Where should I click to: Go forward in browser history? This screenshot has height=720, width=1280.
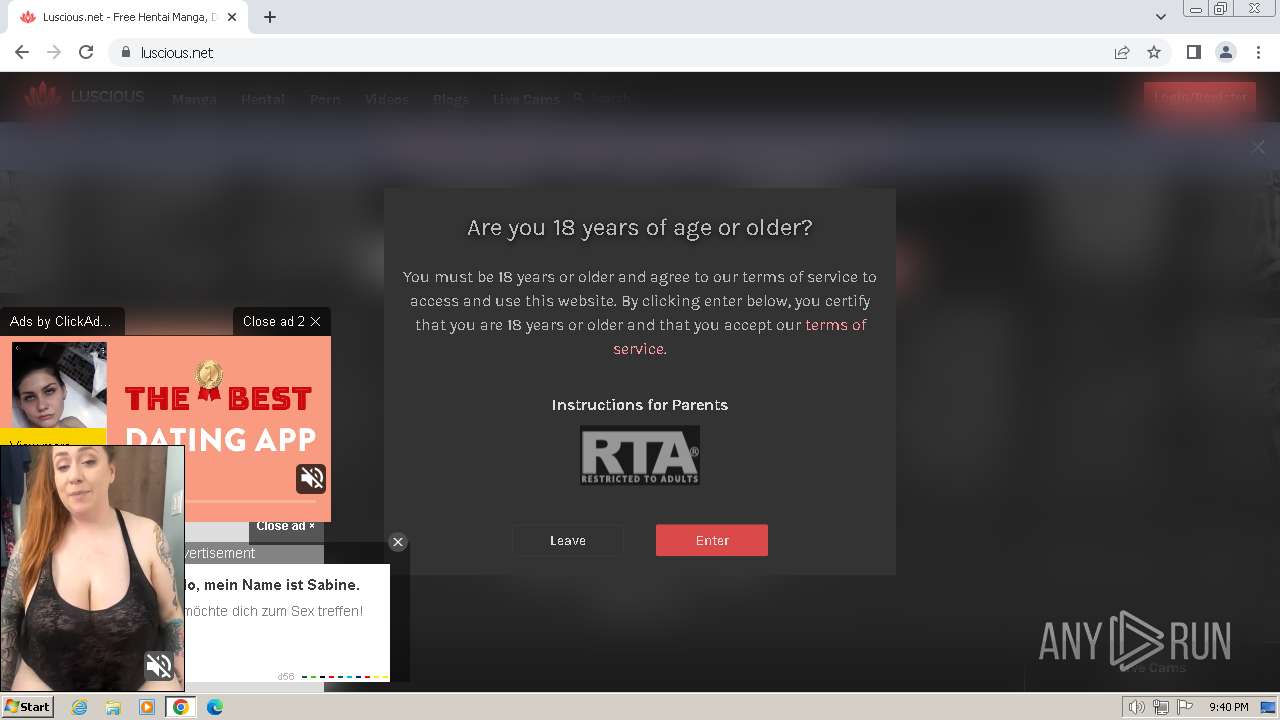click(x=54, y=52)
